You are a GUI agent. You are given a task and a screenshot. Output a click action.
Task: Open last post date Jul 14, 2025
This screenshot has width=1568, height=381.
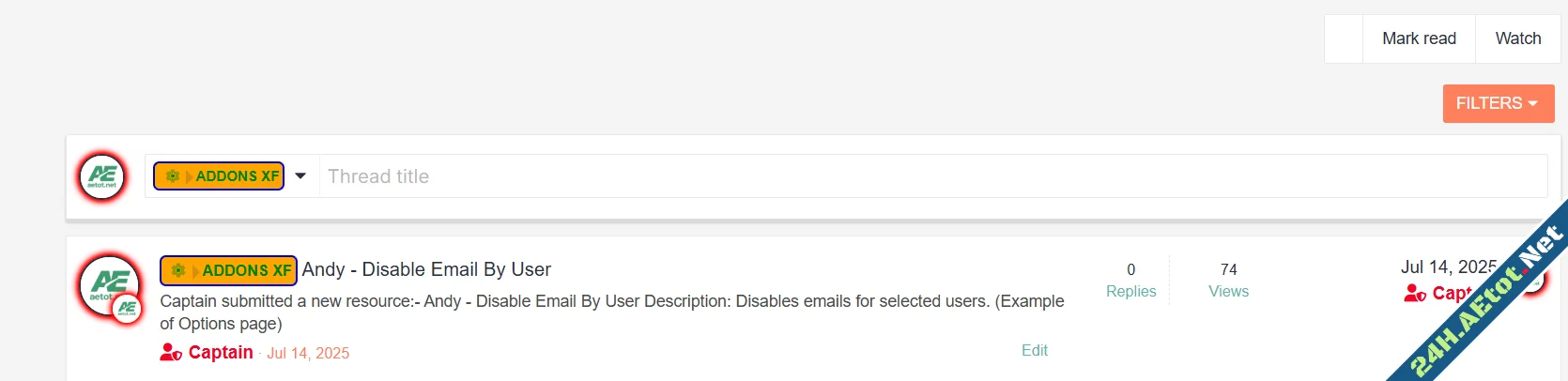click(1446, 267)
